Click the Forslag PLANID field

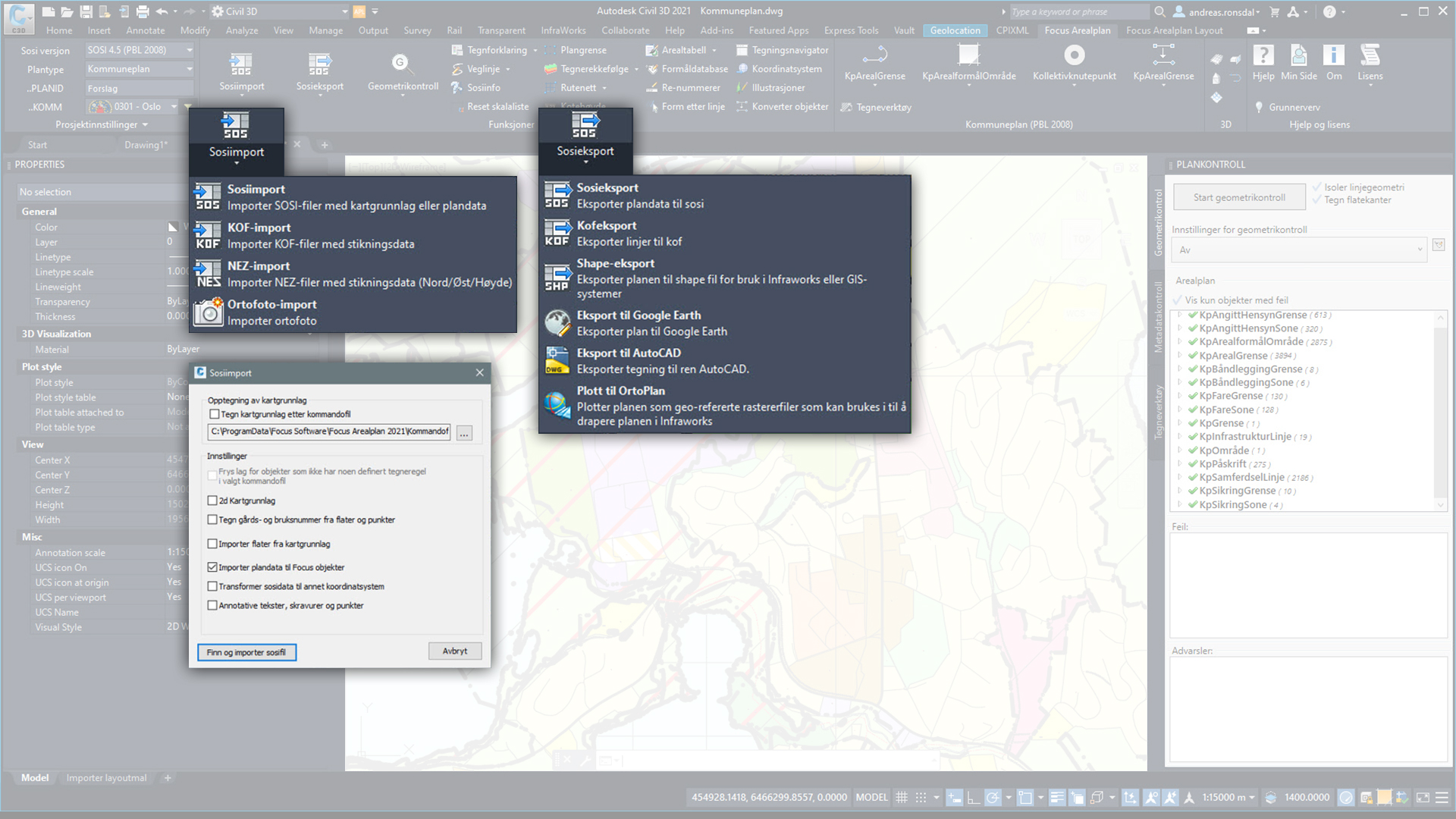(140, 88)
